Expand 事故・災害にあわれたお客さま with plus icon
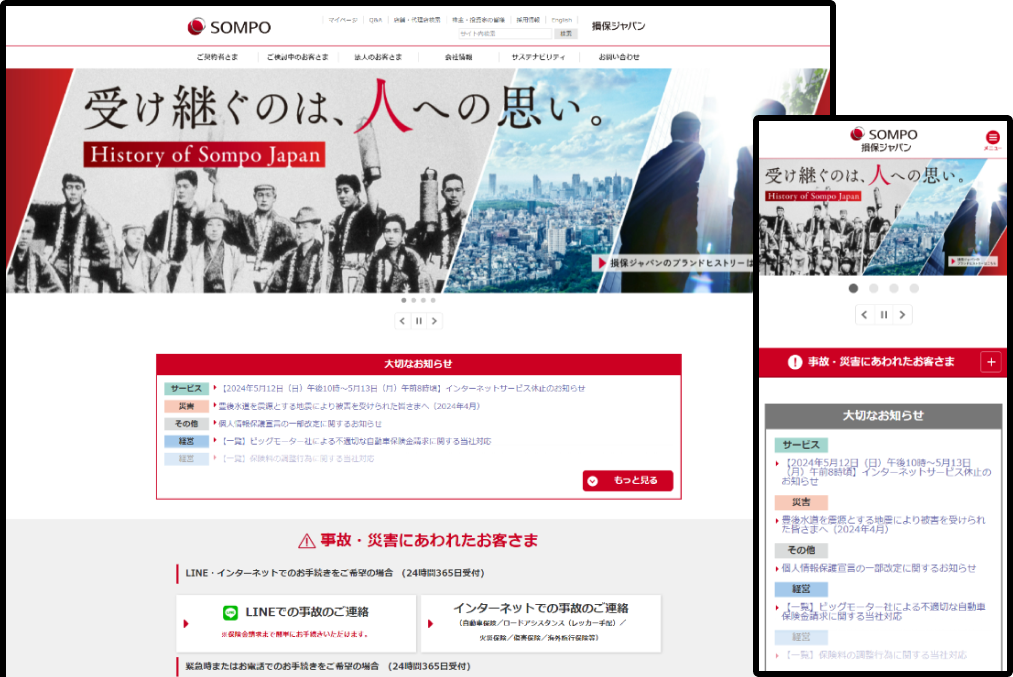This screenshot has height=677, width=1013. click(991, 362)
